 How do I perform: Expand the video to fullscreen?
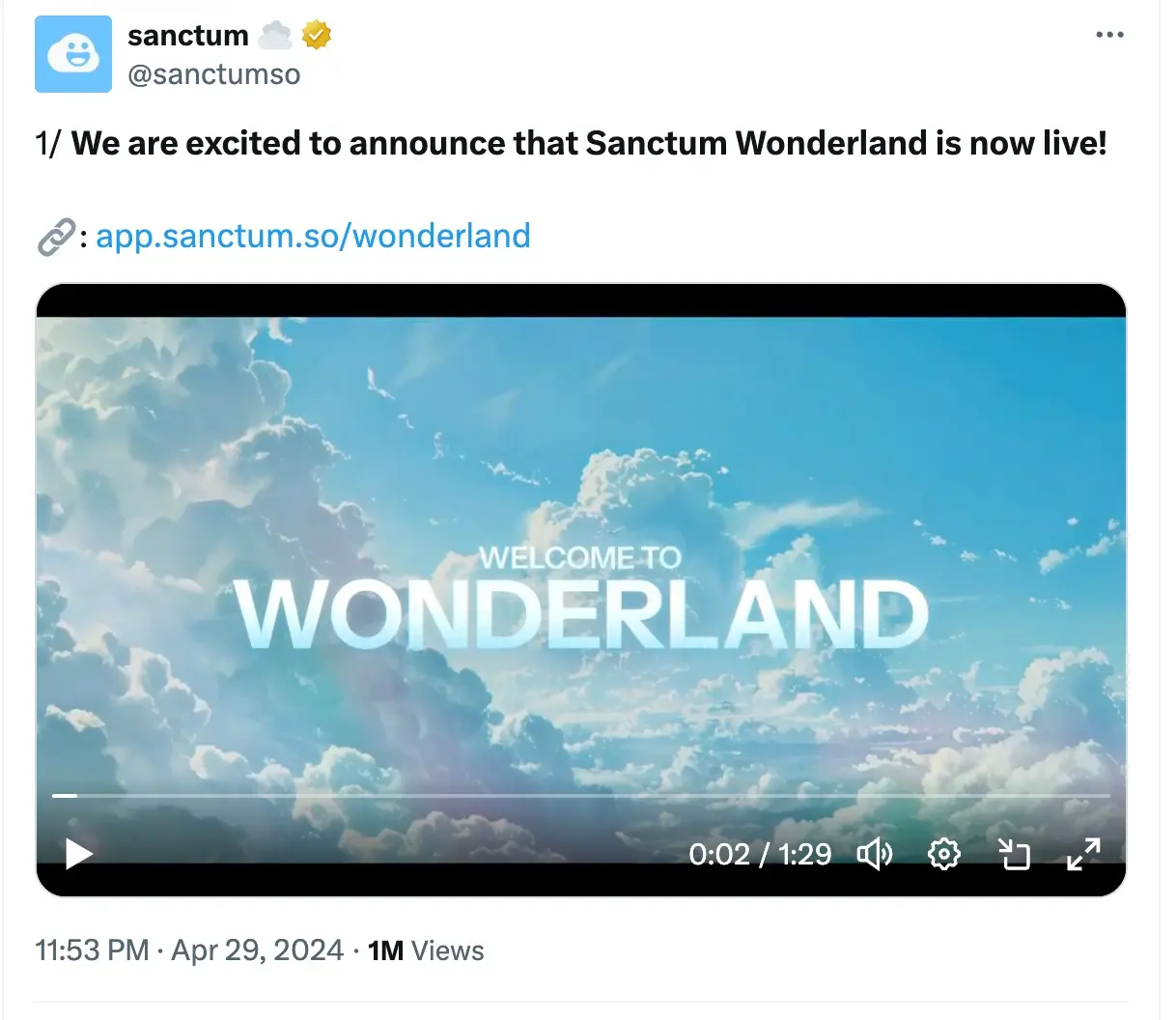pyautogui.click(x=1083, y=854)
